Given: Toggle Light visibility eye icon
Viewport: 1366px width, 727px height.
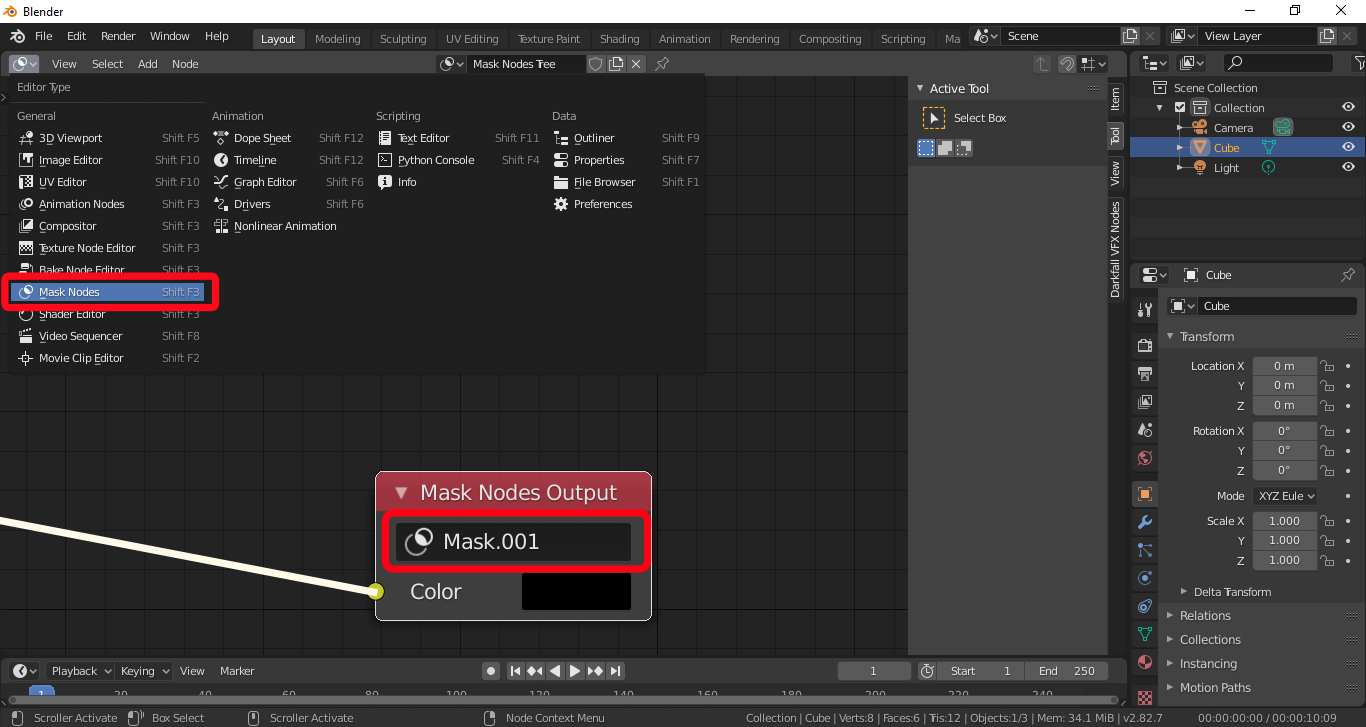Looking at the screenshot, I should pos(1348,168).
